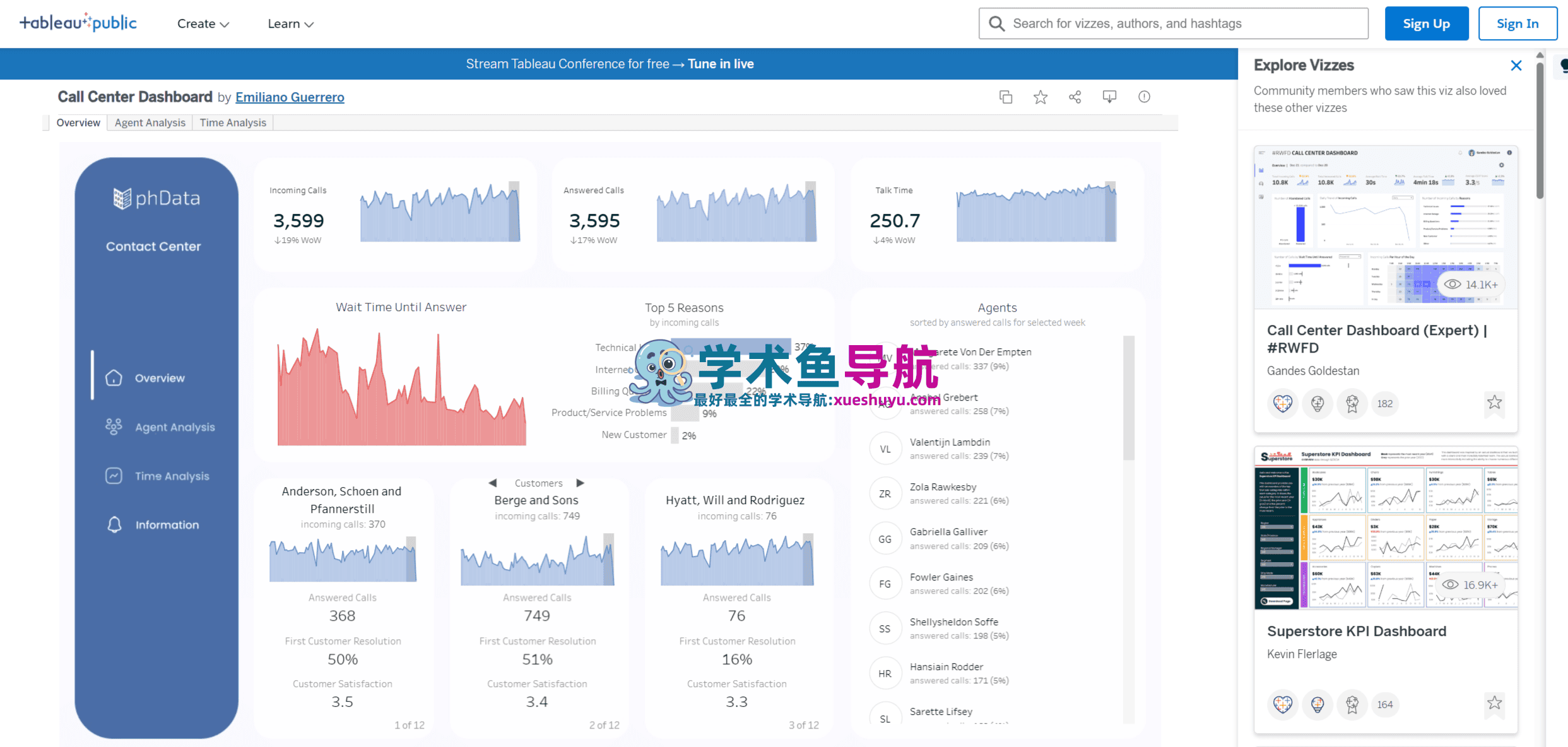Screen dimensions: 1568x747
Task: Select the New Customer reason label
Action: [634, 435]
